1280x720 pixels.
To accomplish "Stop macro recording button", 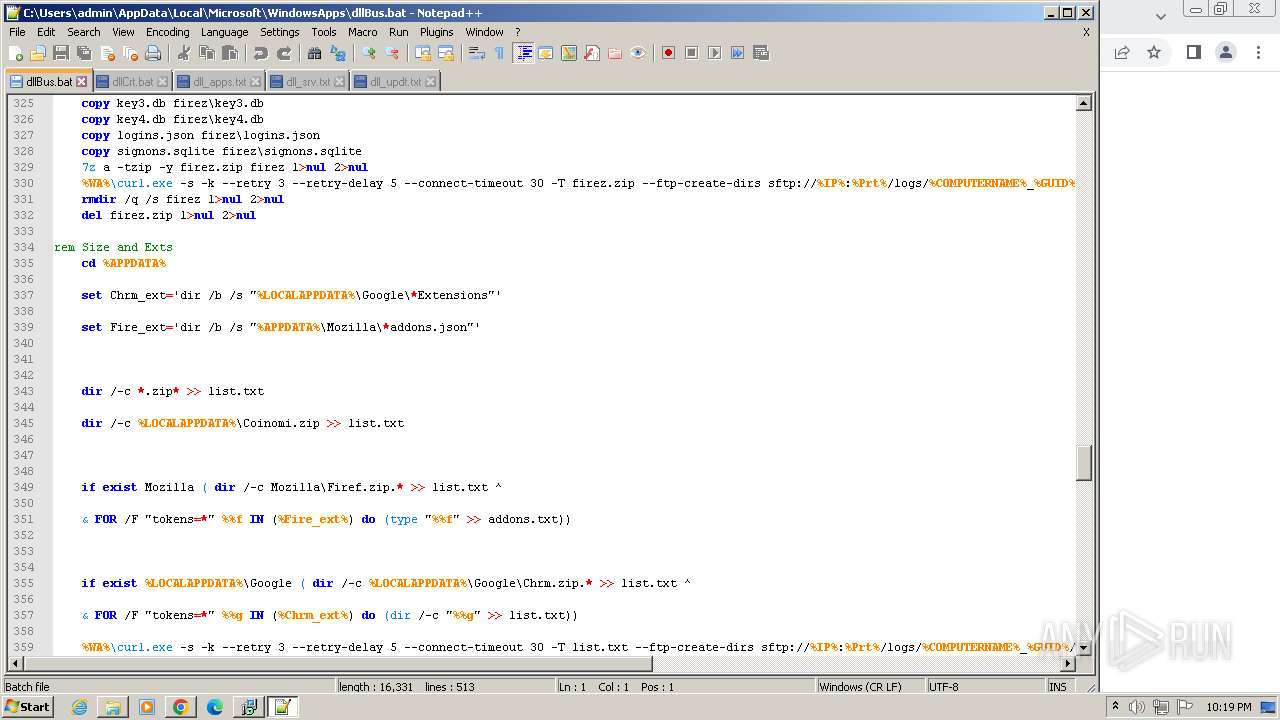I will pyautogui.click(x=691, y=53).
